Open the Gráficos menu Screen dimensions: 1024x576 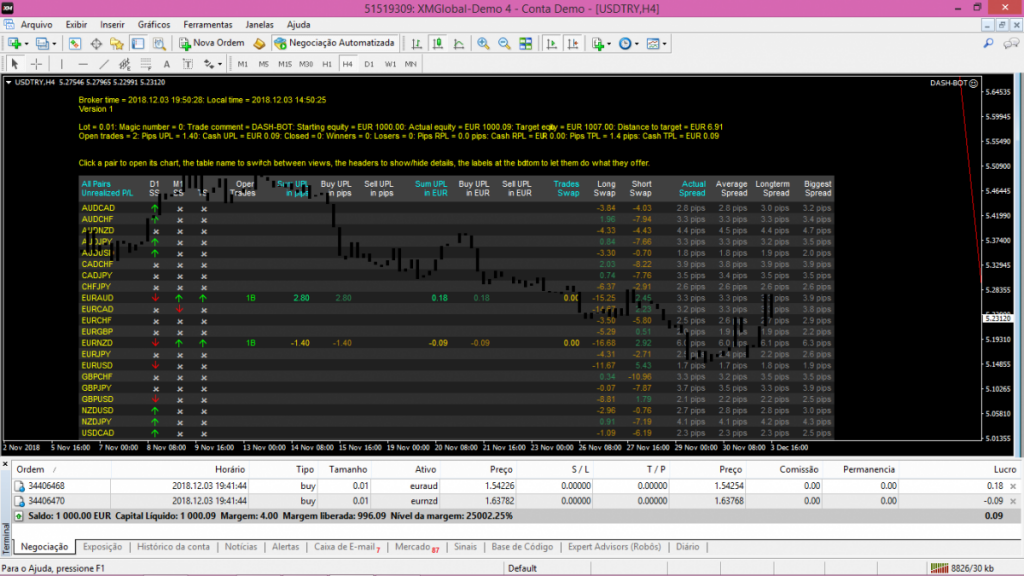pyautogui.click(x=154, y=24)
